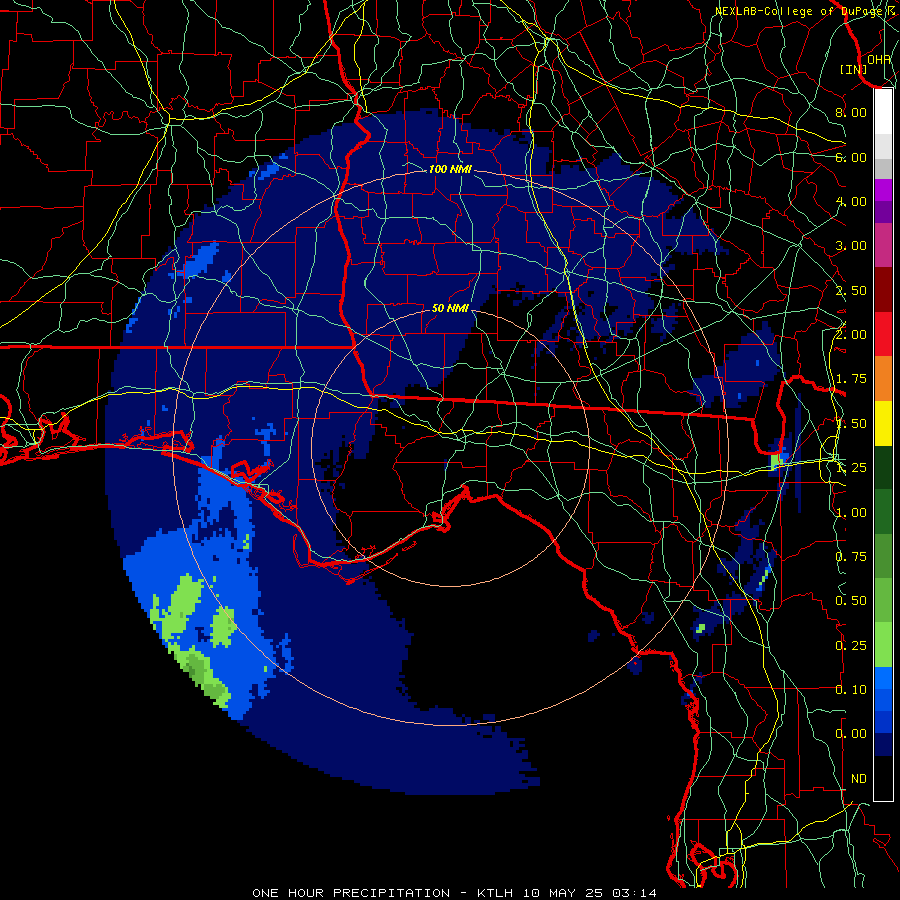Pick the pink legend swatch near 3.00
The image size is (900, 900).
(883, 245)
